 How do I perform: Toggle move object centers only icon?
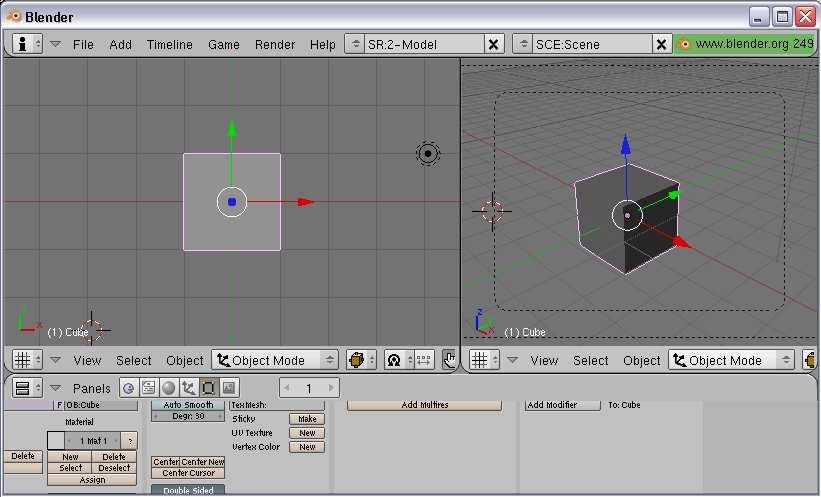424,360
